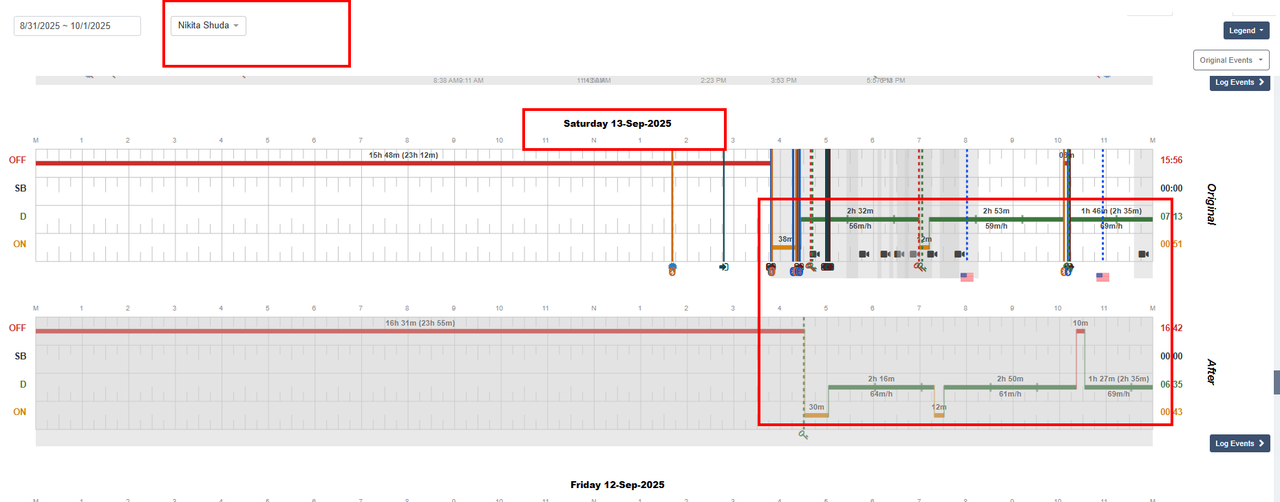Select the 2h 32m driving segment in Original
Screen dimensions: 1280x502
[x=859, y=218]
